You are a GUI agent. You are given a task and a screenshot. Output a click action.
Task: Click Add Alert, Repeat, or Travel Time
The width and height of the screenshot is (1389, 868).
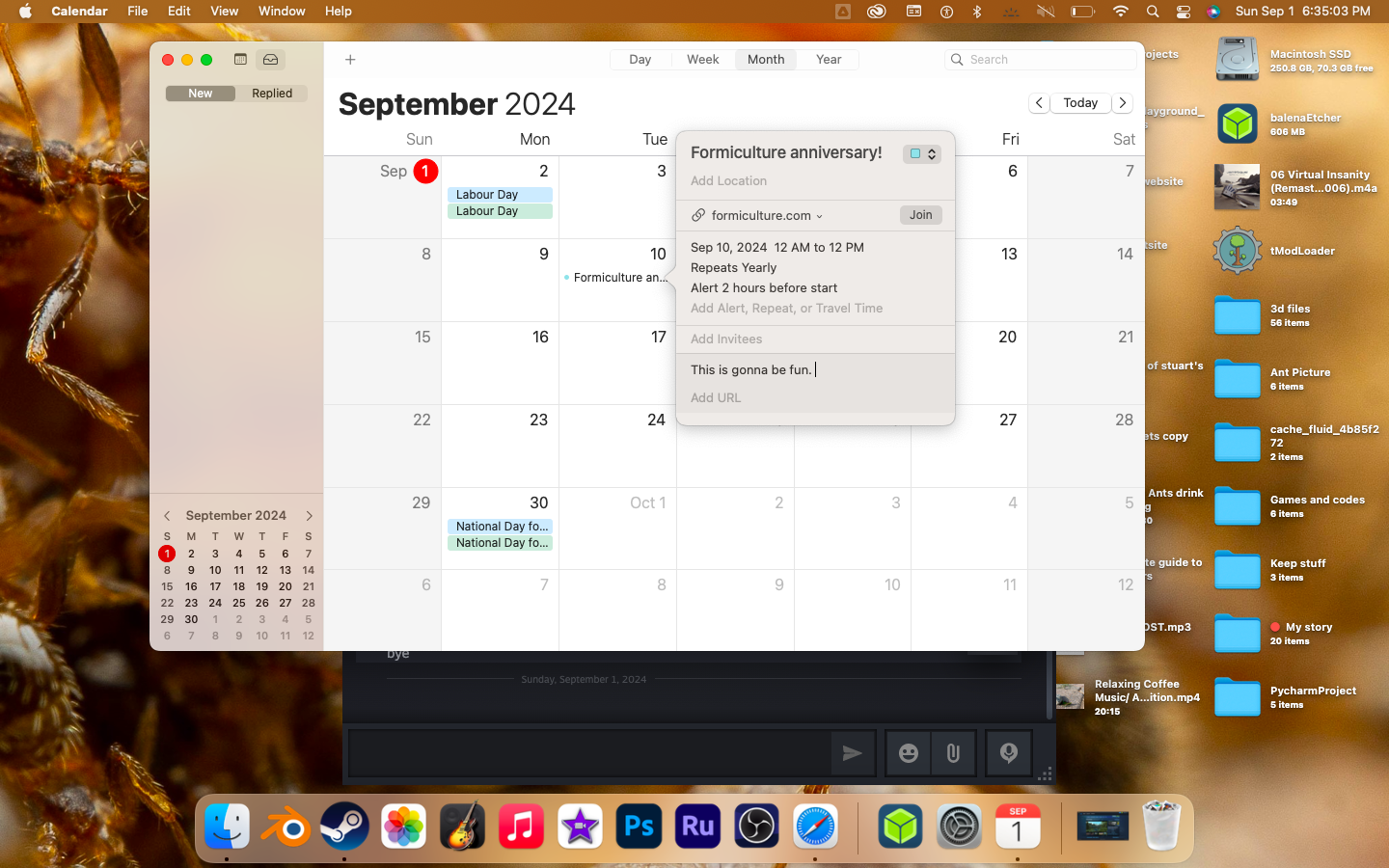[x=786, y=309]
